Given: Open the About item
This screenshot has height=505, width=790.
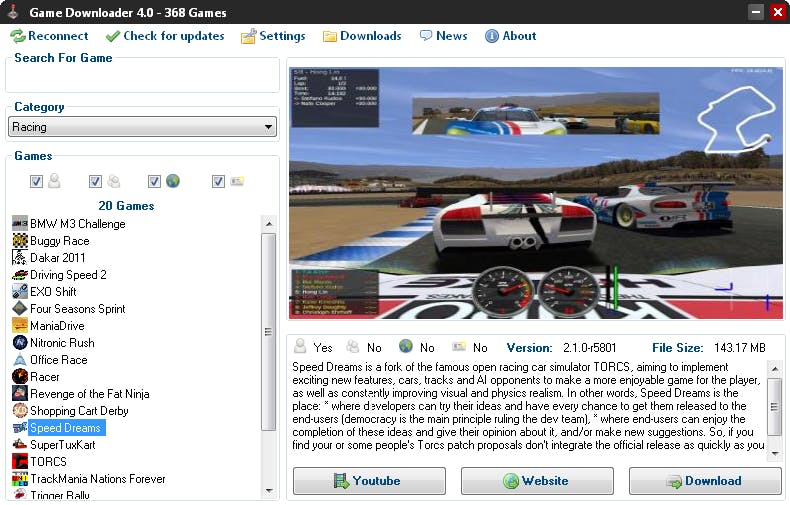Looking at the screenshot, I should (510, 36).
